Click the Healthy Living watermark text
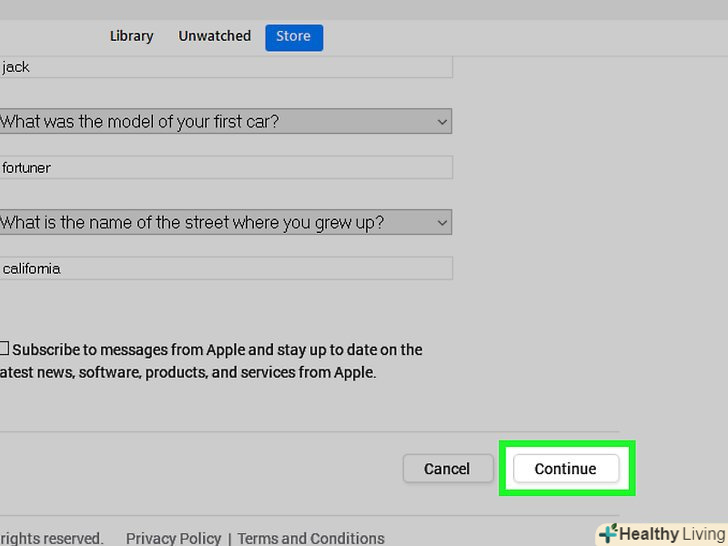Viewport: 728px width, 546px height. pos(672,534)
